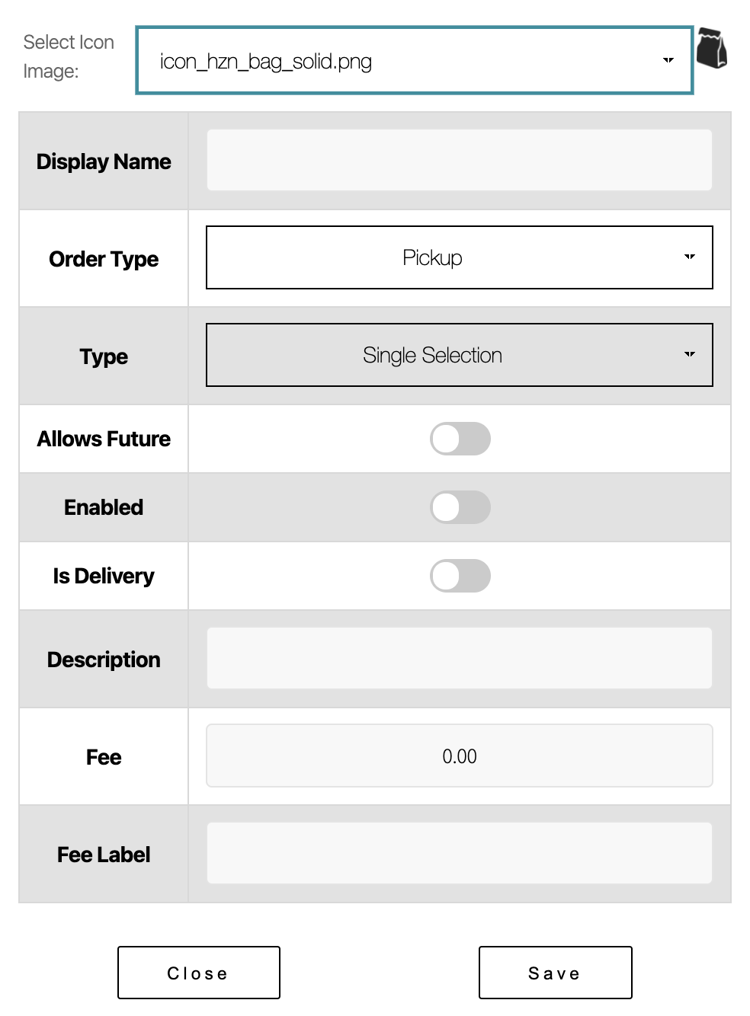Click the Select Icon Image label
The height and width of the screenshot is (1016, 750).
(x=67, y=55)
